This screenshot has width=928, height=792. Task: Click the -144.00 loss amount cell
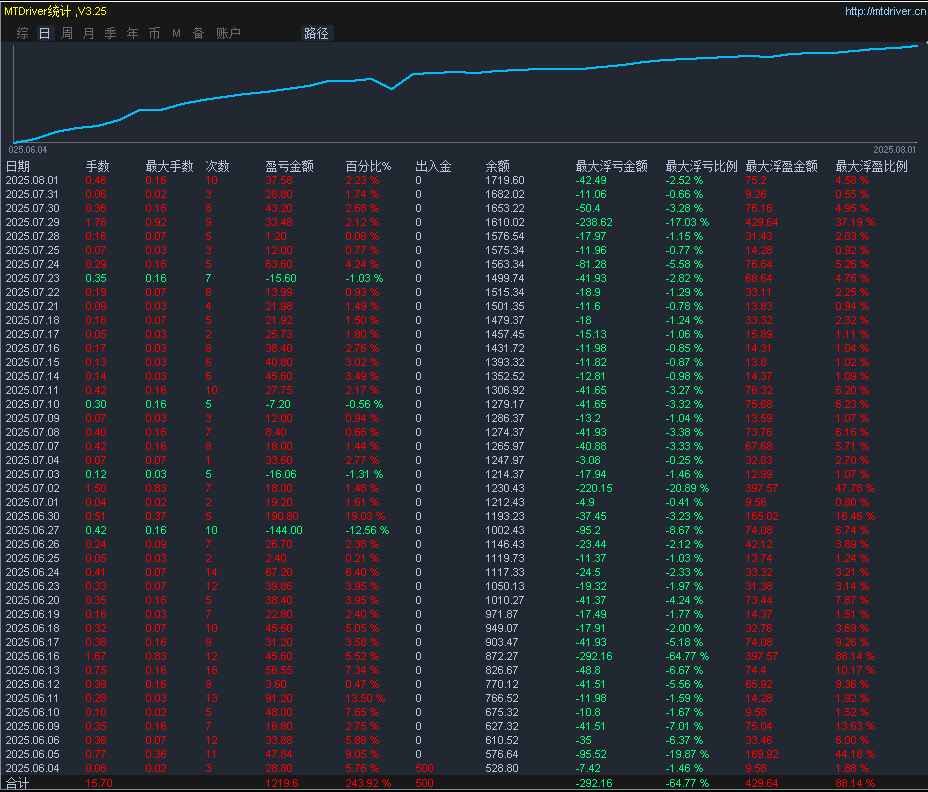(x=283, y=530)
